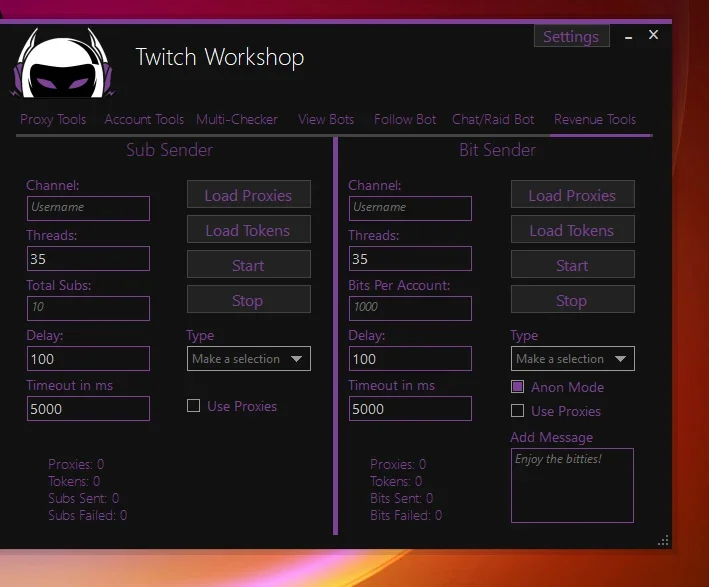Viewport: 709px width, 587px height.
Task: Click the Subs Sent: 0 counter
Action: tap(84, 498)
